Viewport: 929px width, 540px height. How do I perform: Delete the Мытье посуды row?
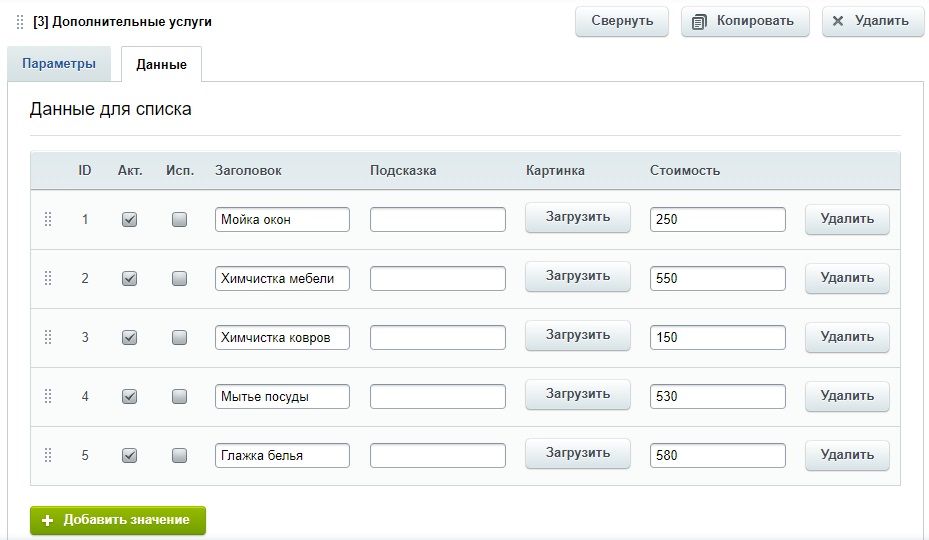(x=847, y=396)
